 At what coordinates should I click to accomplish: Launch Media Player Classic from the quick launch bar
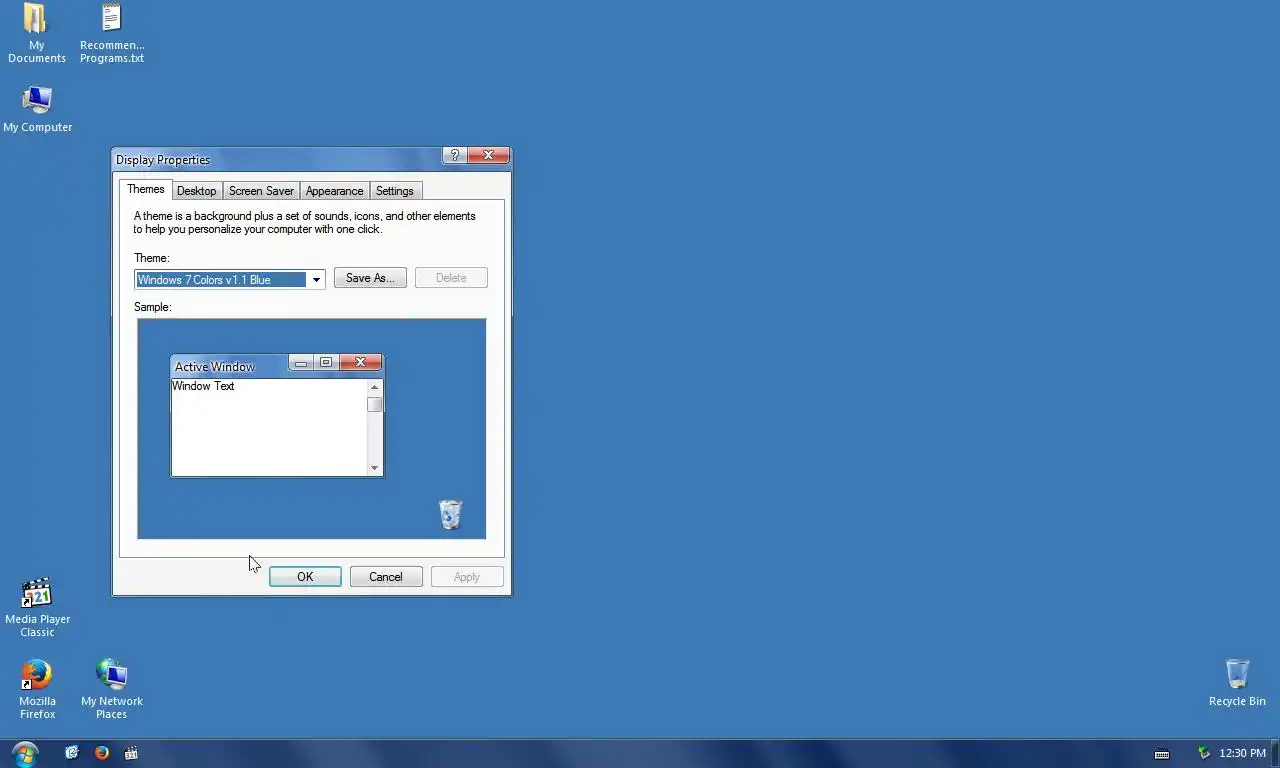tap(131, 753)
